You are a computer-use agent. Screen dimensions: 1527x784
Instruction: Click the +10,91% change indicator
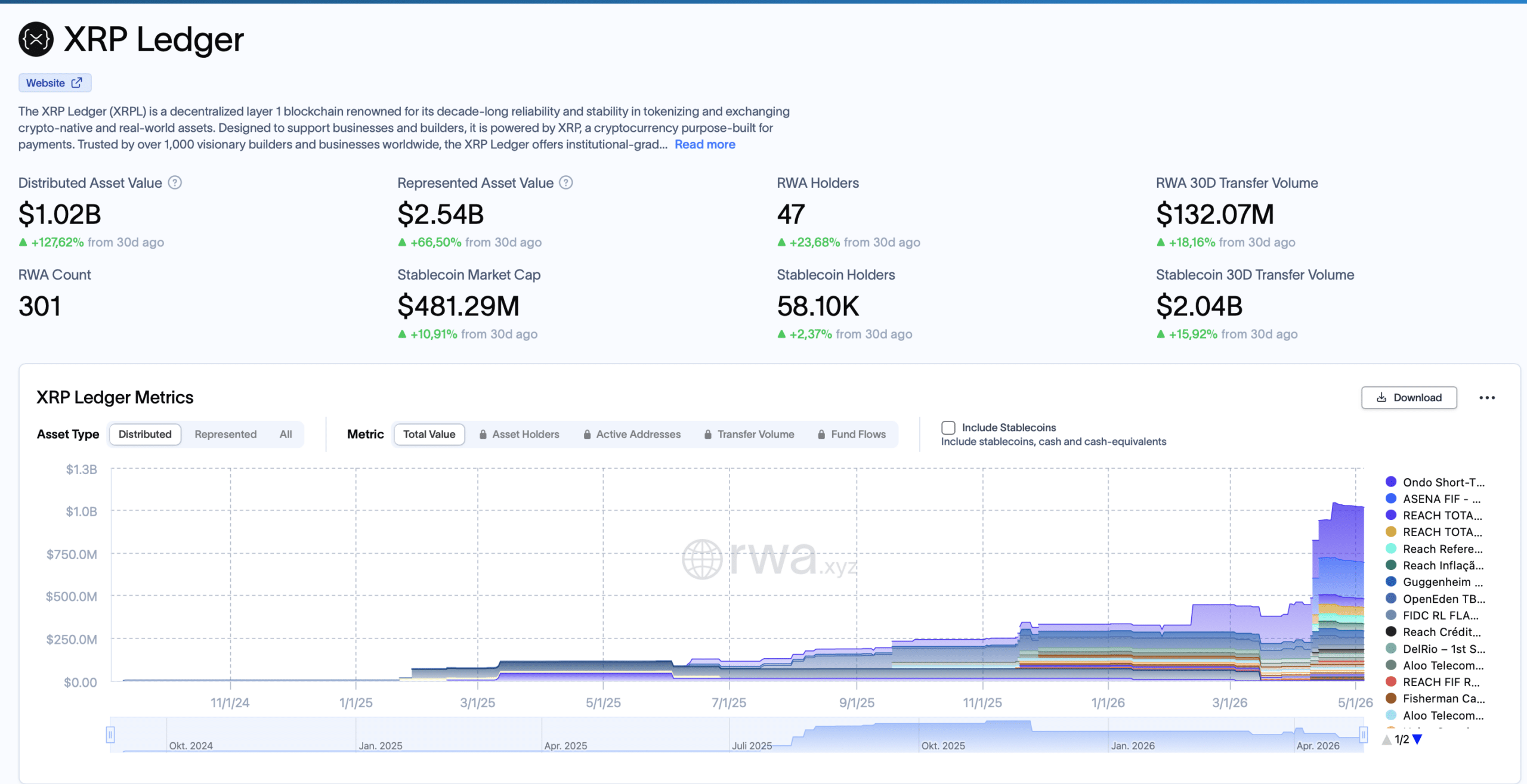428,334
